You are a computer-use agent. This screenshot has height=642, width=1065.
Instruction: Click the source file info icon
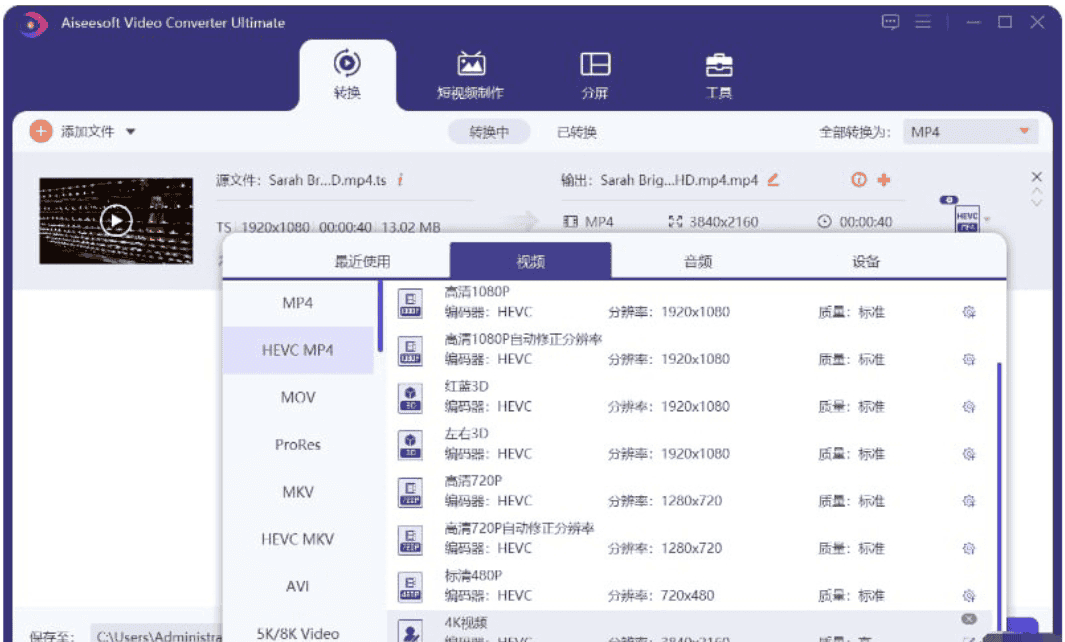click(x=400, y=181)
